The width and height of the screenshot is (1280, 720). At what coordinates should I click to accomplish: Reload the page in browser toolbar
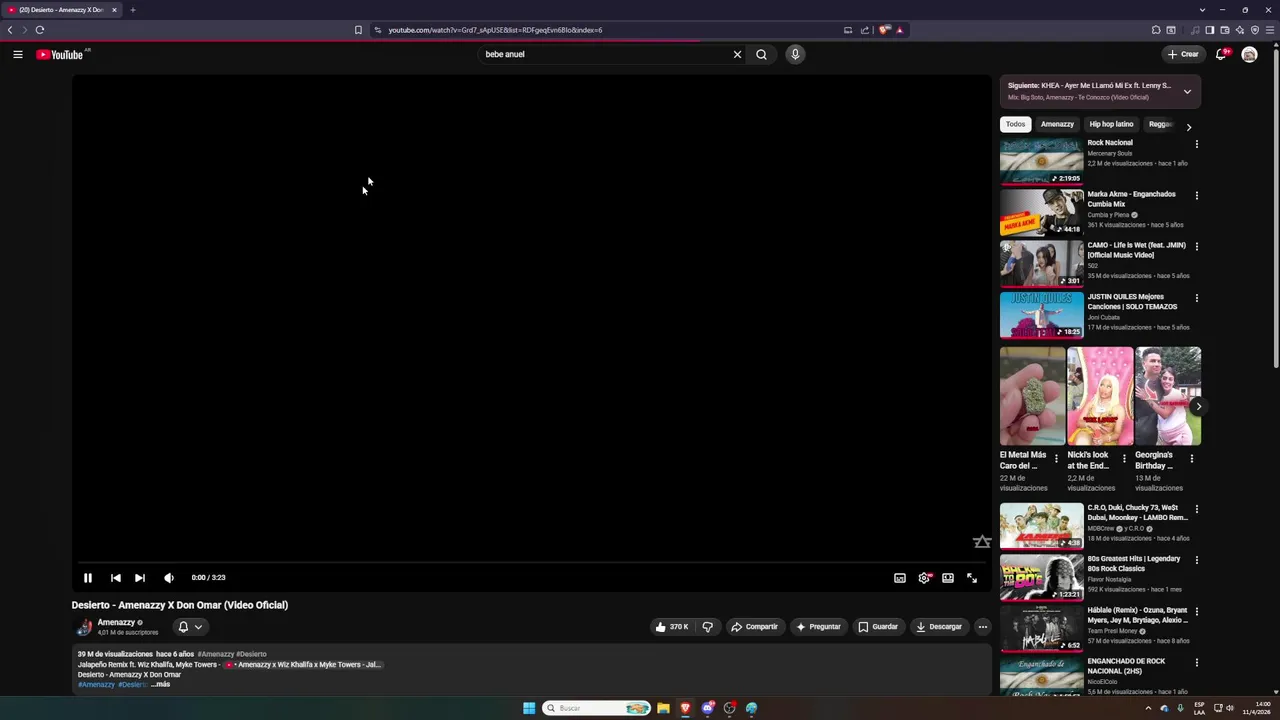pos(40,30)
